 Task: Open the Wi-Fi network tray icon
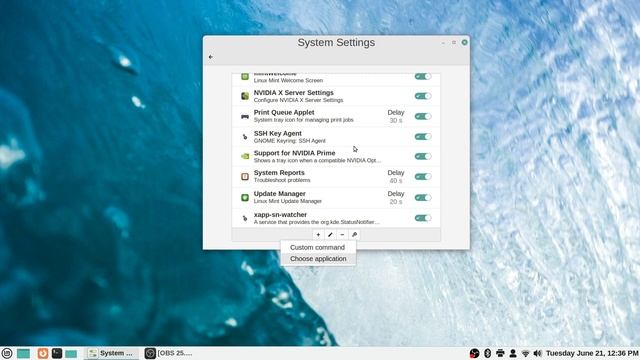[525, 353]
